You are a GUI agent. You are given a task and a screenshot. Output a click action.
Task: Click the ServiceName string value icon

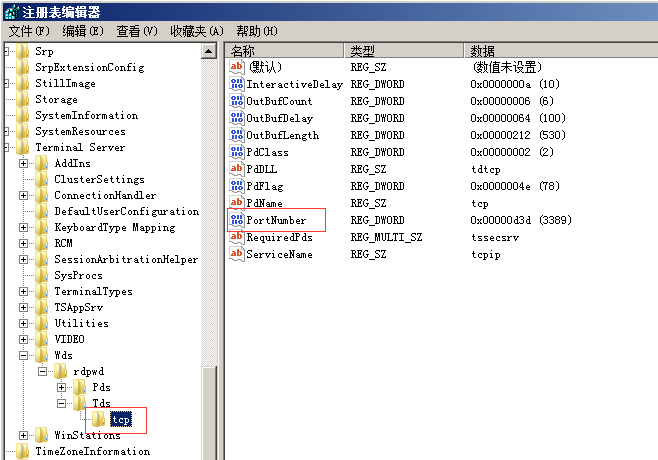[237, 254]
